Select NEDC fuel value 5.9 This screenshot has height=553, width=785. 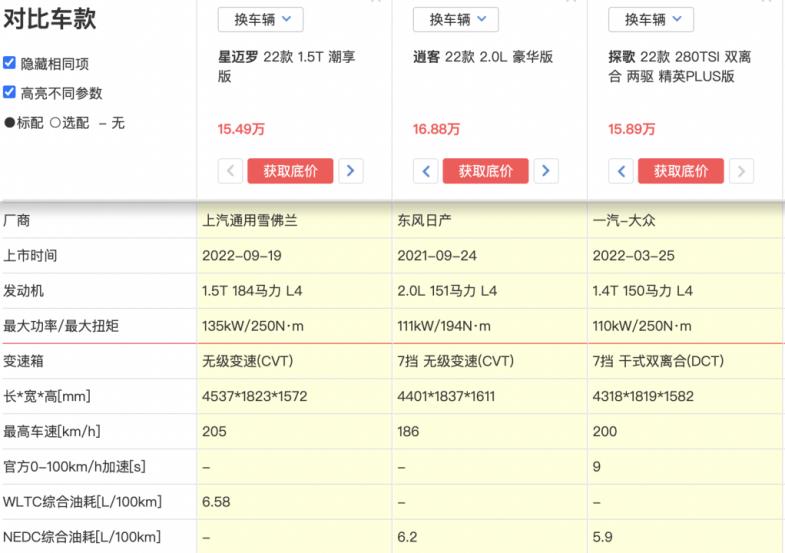pos(603,537)
